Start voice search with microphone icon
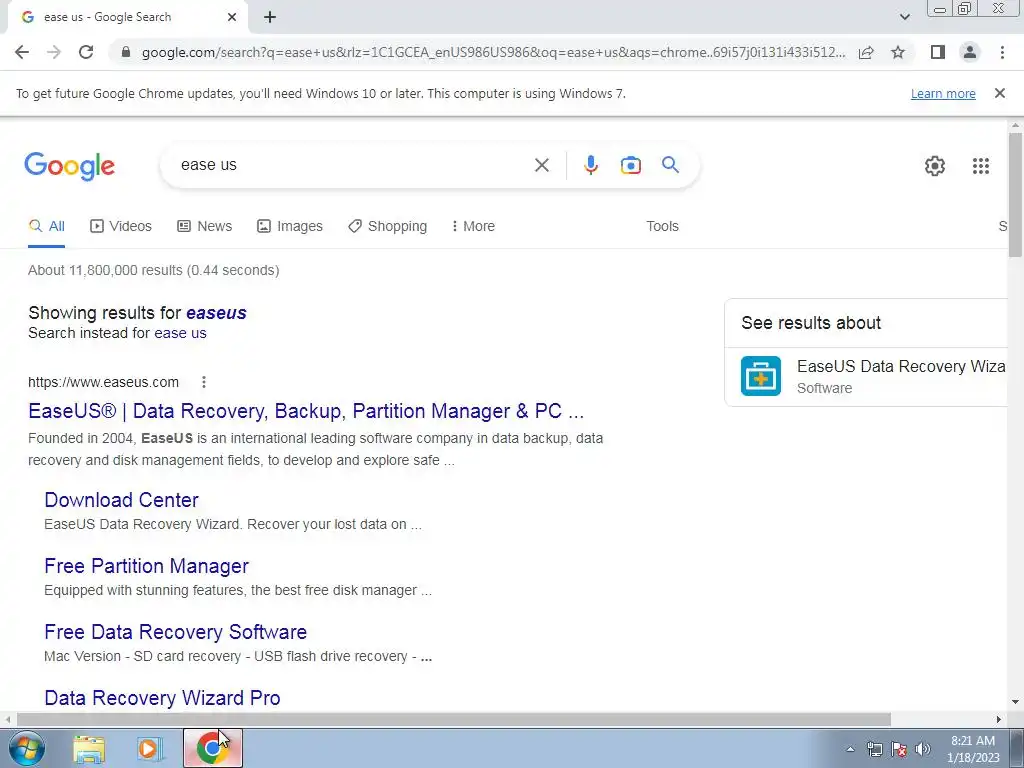The image size is (1024, 768). point(590,165)
